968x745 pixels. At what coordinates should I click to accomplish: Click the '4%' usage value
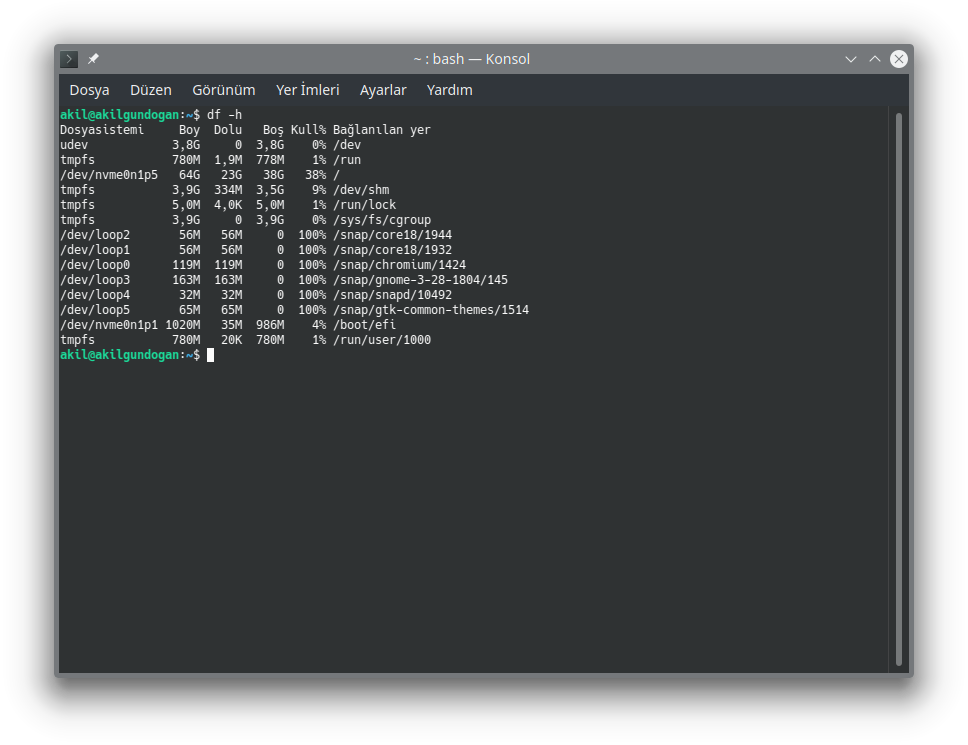[319, 325]
